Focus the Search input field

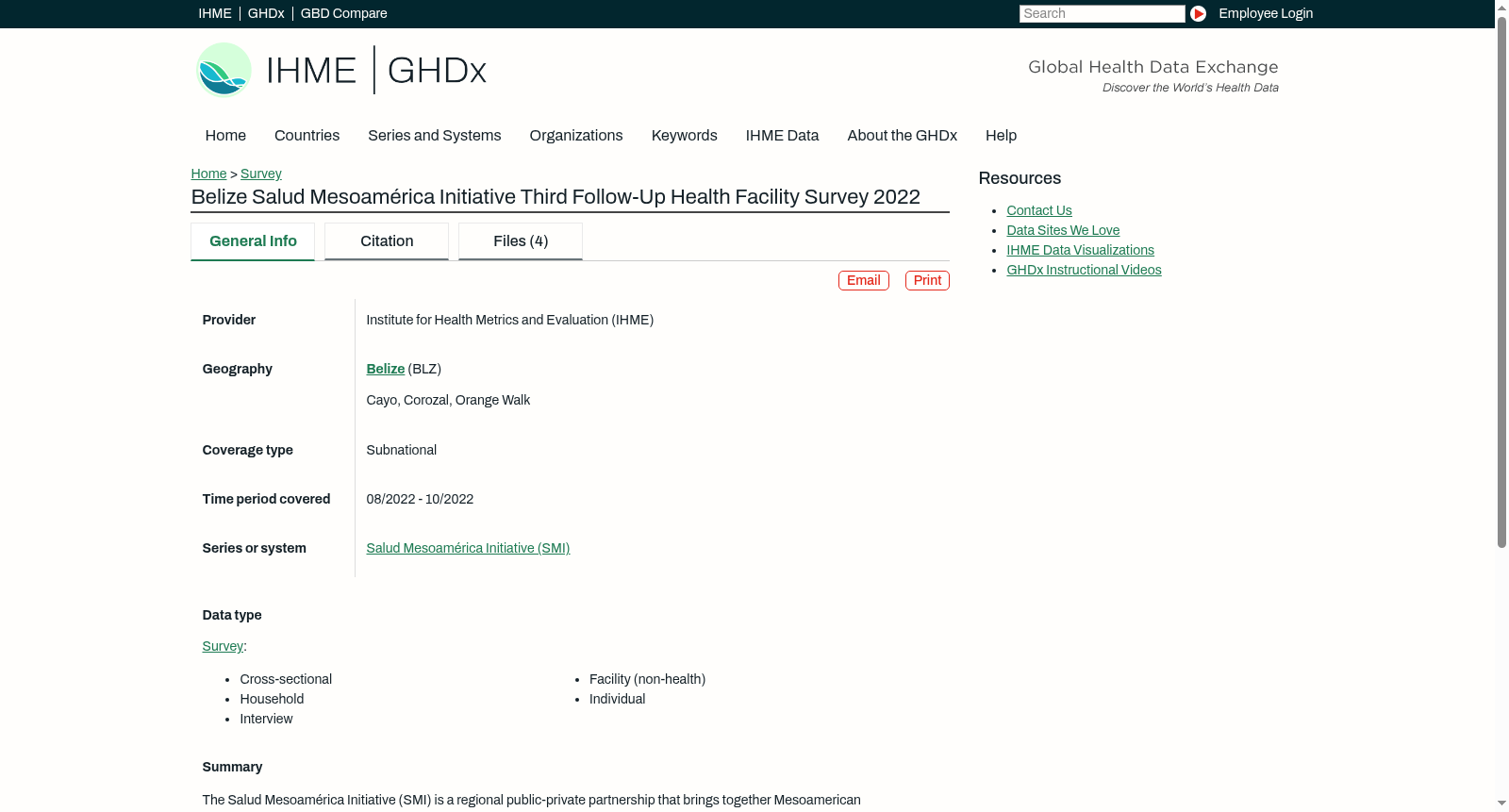pyautogui.click(x=1102, y=13)
